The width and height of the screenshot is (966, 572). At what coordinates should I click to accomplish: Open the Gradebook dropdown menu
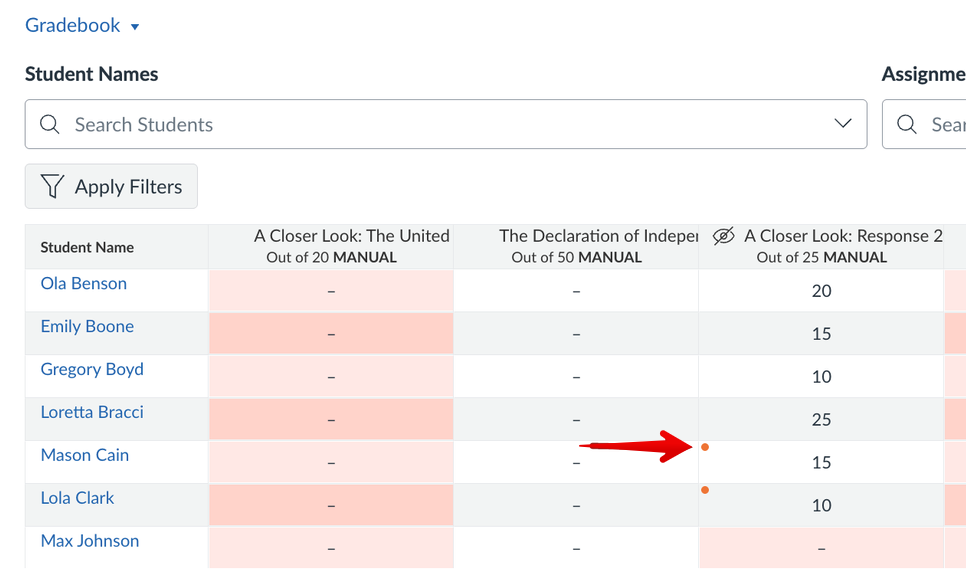82,25
